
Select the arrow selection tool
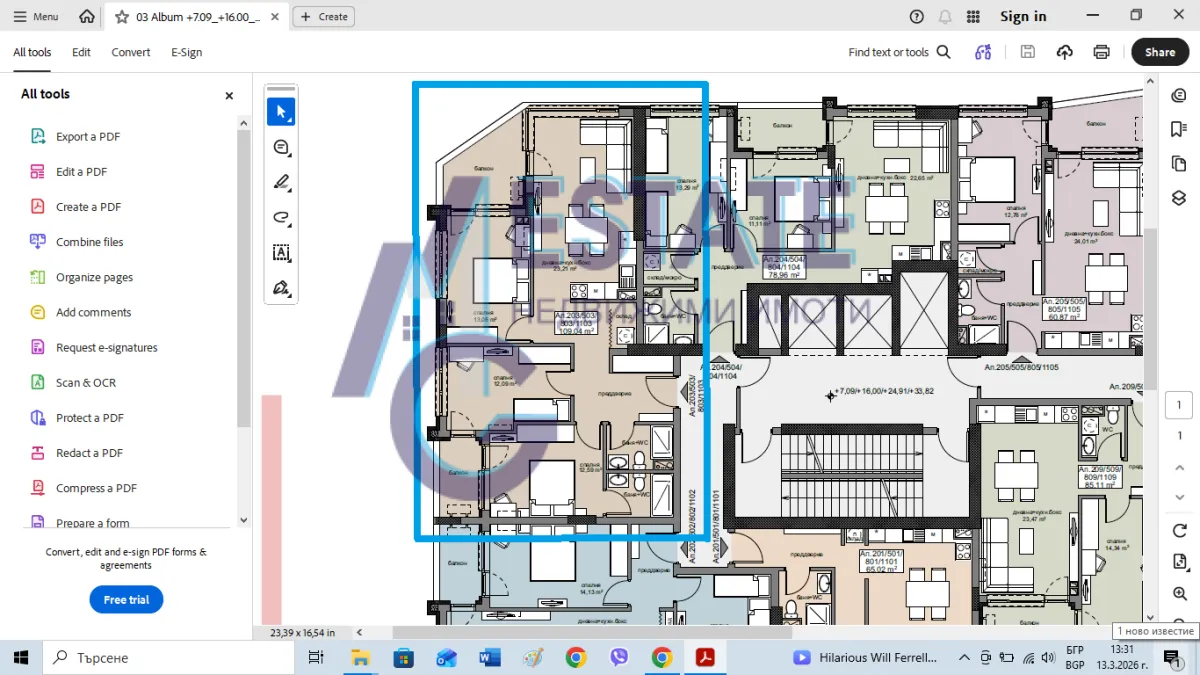(281, 112)
